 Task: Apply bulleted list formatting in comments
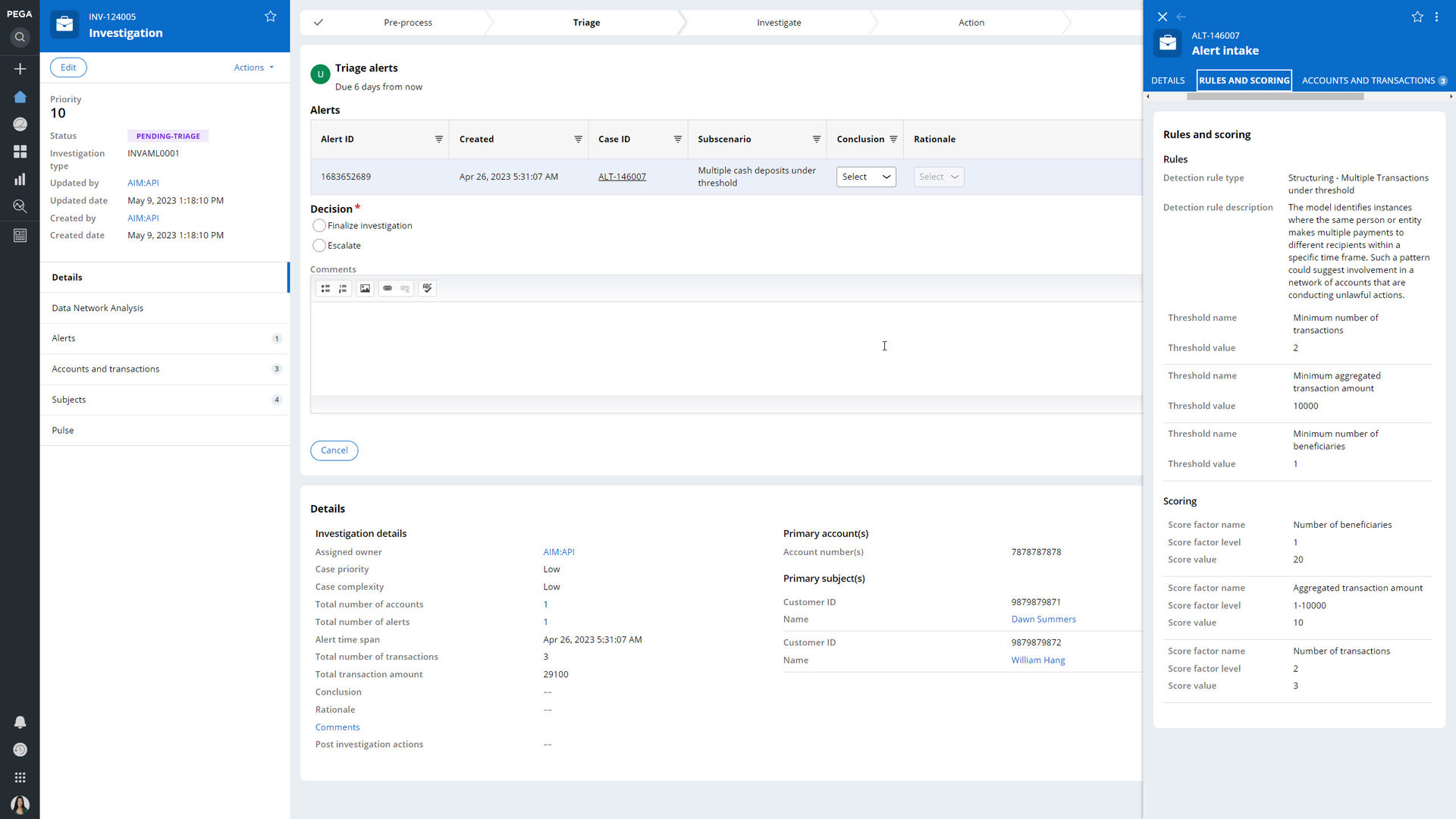(x=325, y=288)
